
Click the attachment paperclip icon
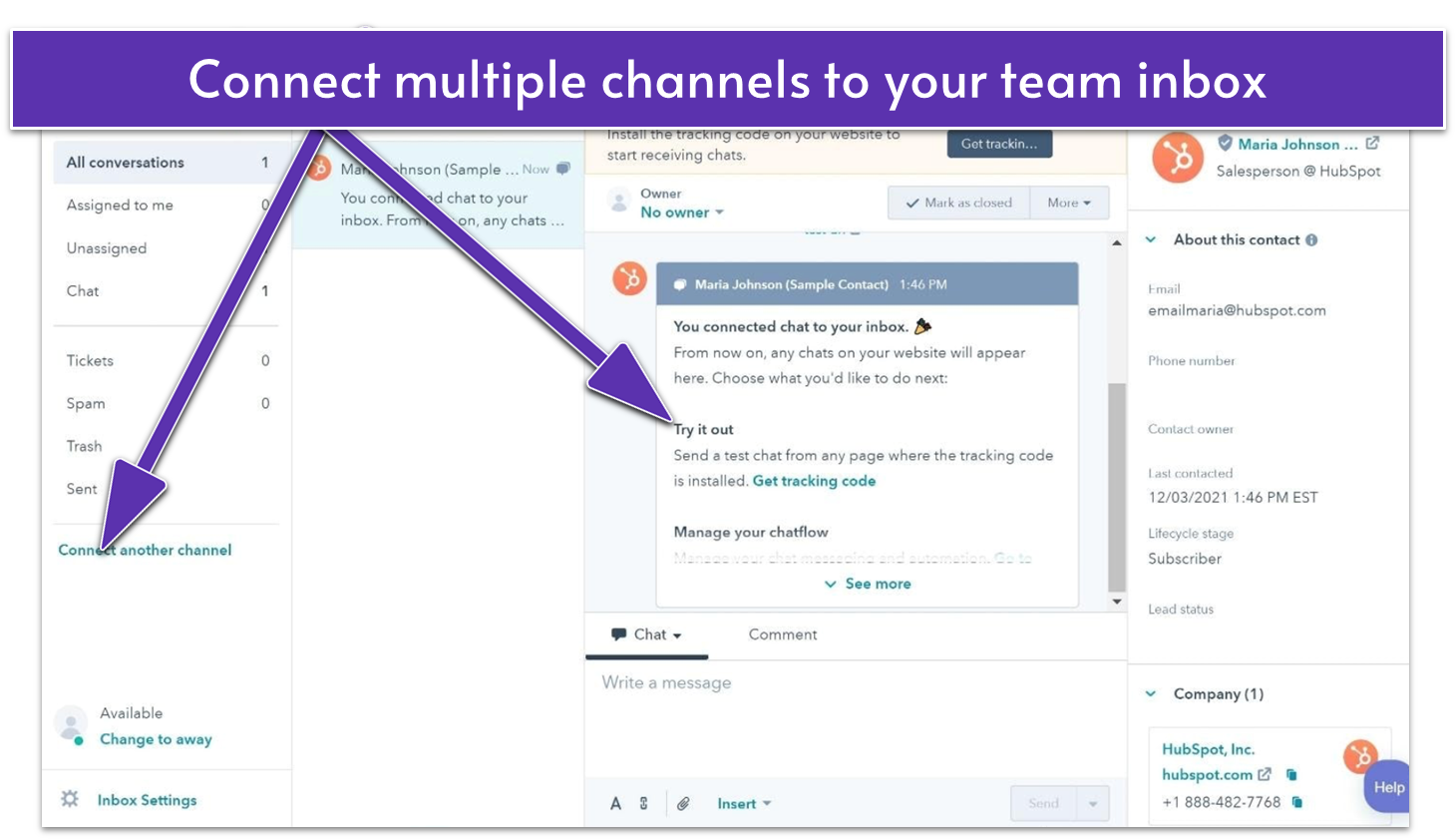683,803
